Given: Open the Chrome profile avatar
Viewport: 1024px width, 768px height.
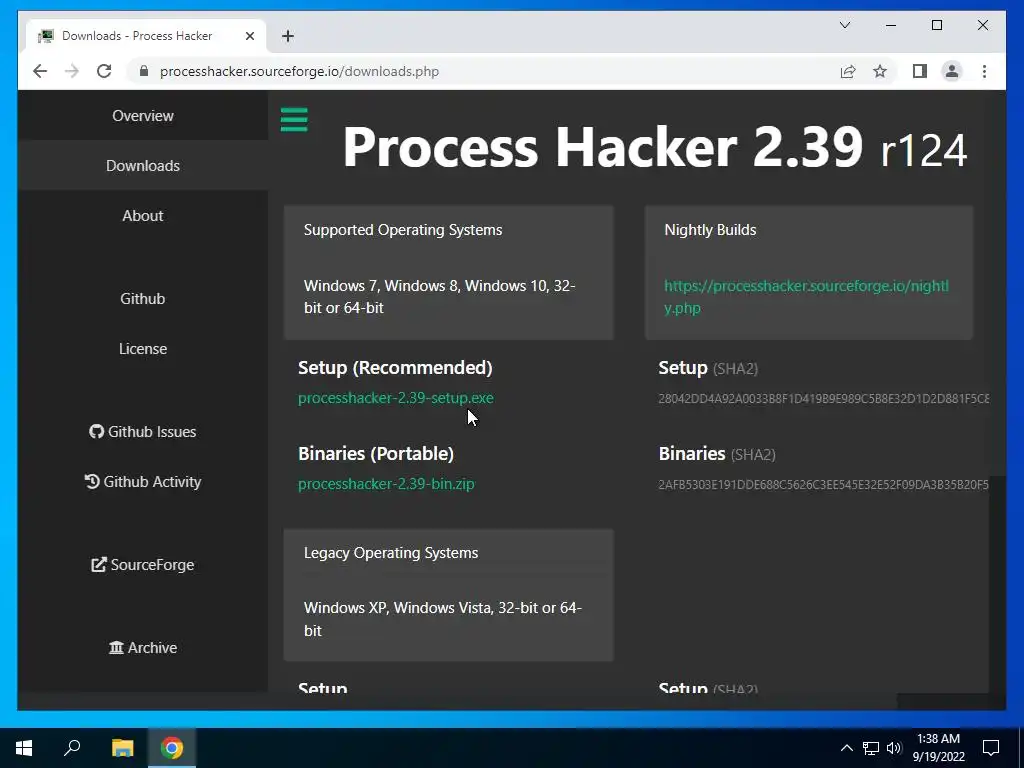Looking at the screenshot, I should (x=952, y=71).
